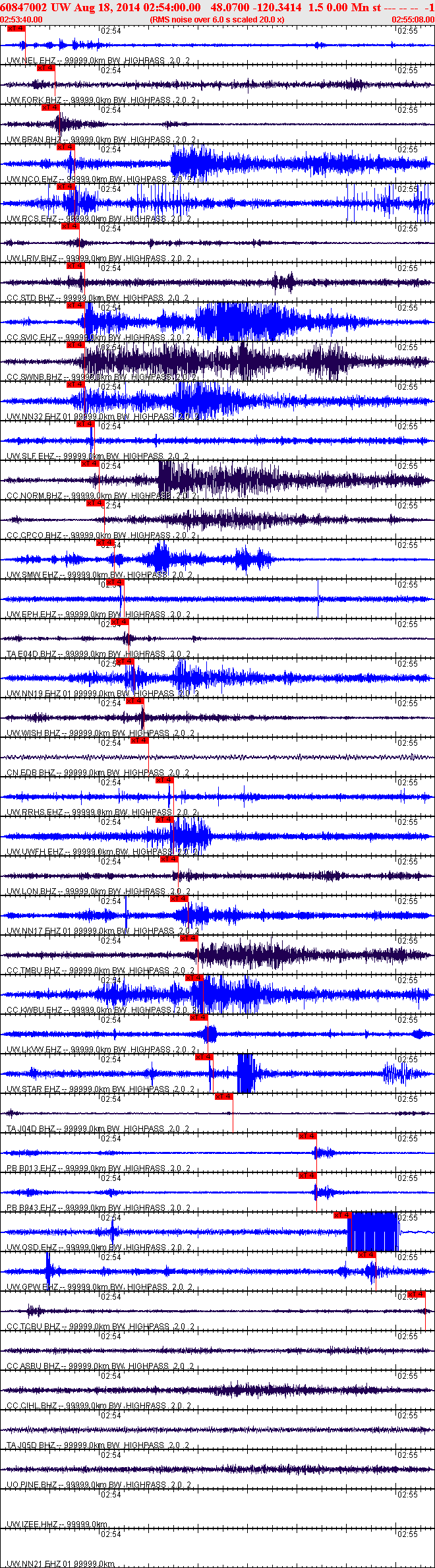Select the red pick marker on TA.J04D trace
The height and width of the screenshot is (1568, 435).
point(224,1097)
